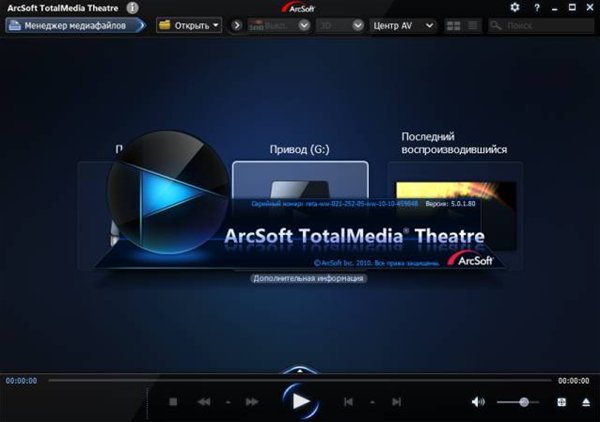Click the Поиск search field
Screen dimensions: 600x422
click(541, 26)
